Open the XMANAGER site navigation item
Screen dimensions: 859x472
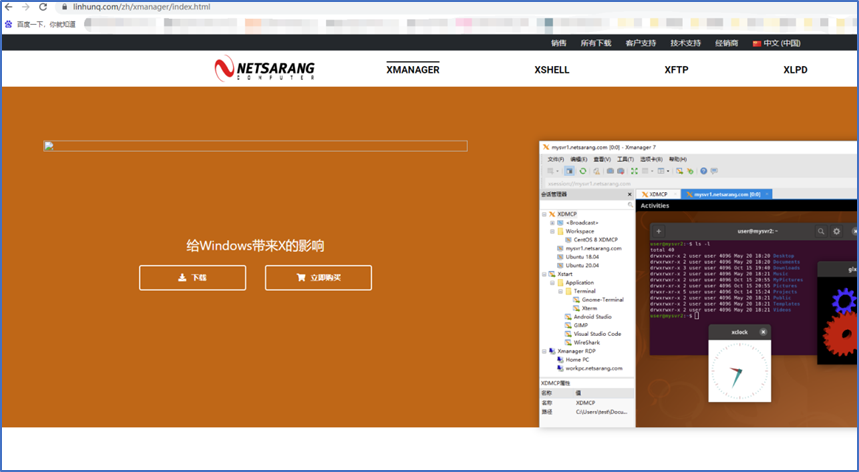pos(413,70)
